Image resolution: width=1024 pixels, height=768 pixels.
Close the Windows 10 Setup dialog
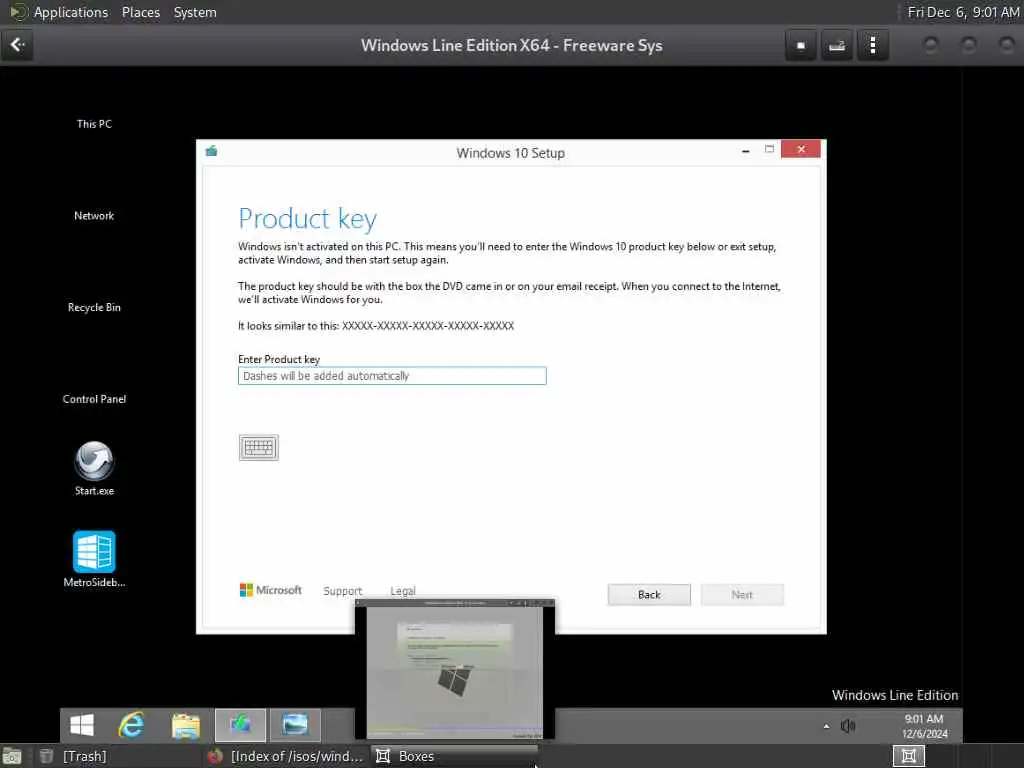801,150
